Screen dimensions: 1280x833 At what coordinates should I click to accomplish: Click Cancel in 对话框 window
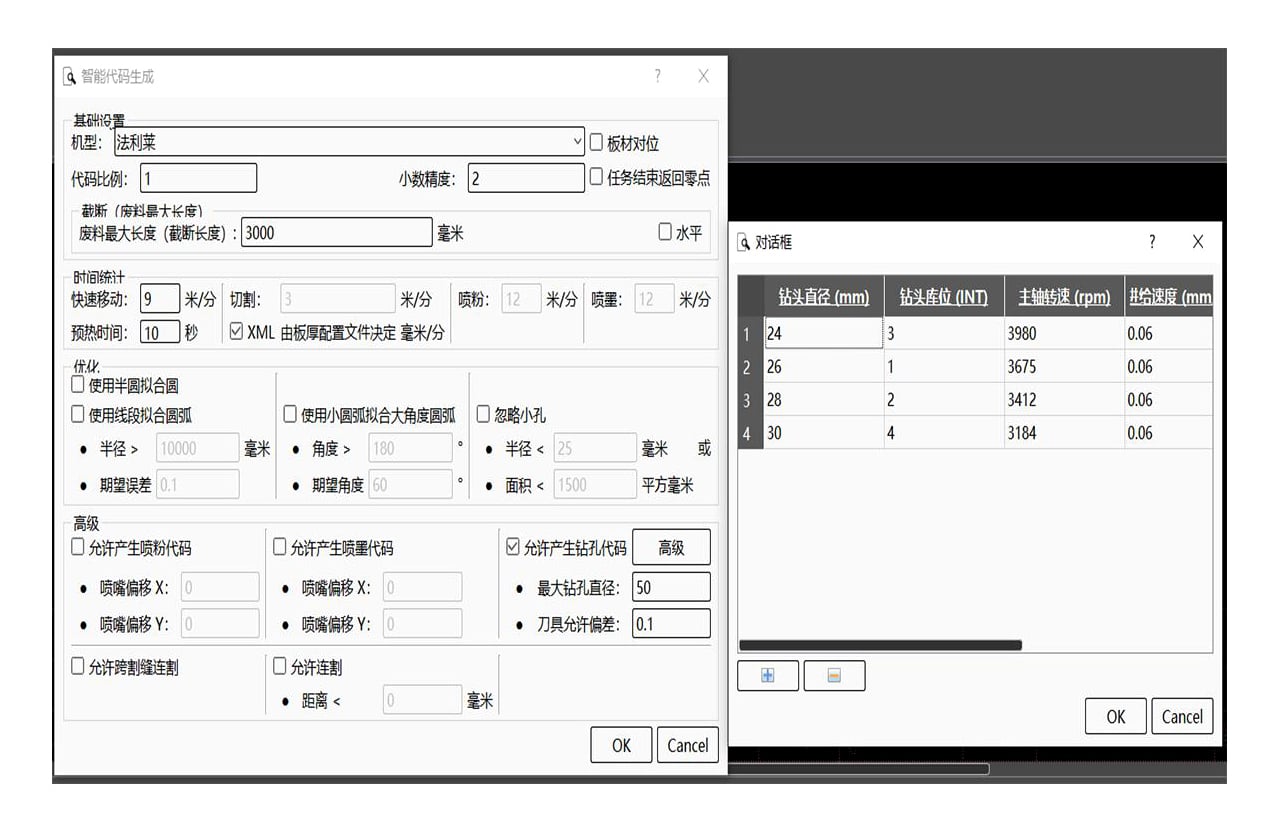coord(1182,716)
